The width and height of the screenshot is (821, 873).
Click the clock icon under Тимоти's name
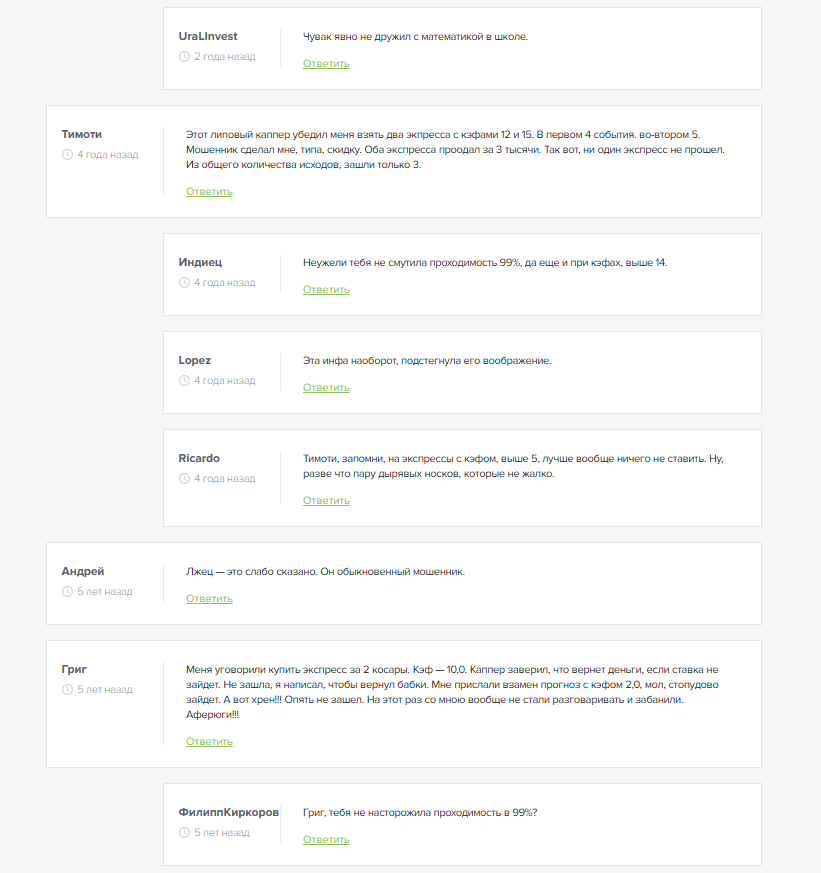pos(67,155)
